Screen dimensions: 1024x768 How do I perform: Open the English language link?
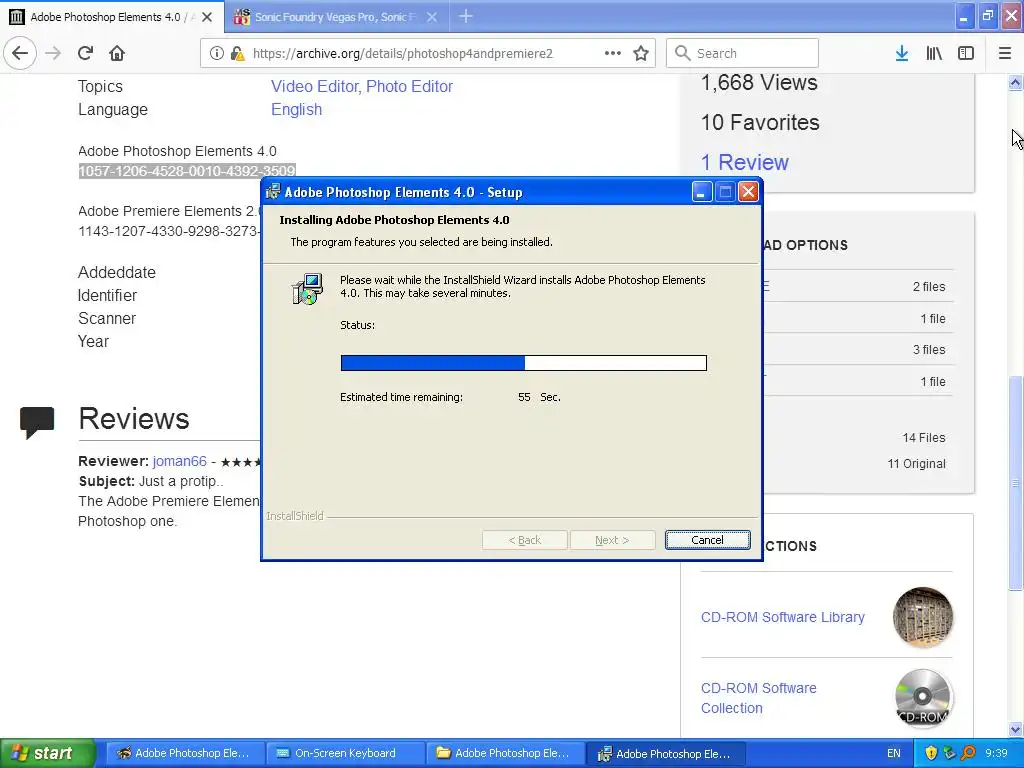click(296, 109)
